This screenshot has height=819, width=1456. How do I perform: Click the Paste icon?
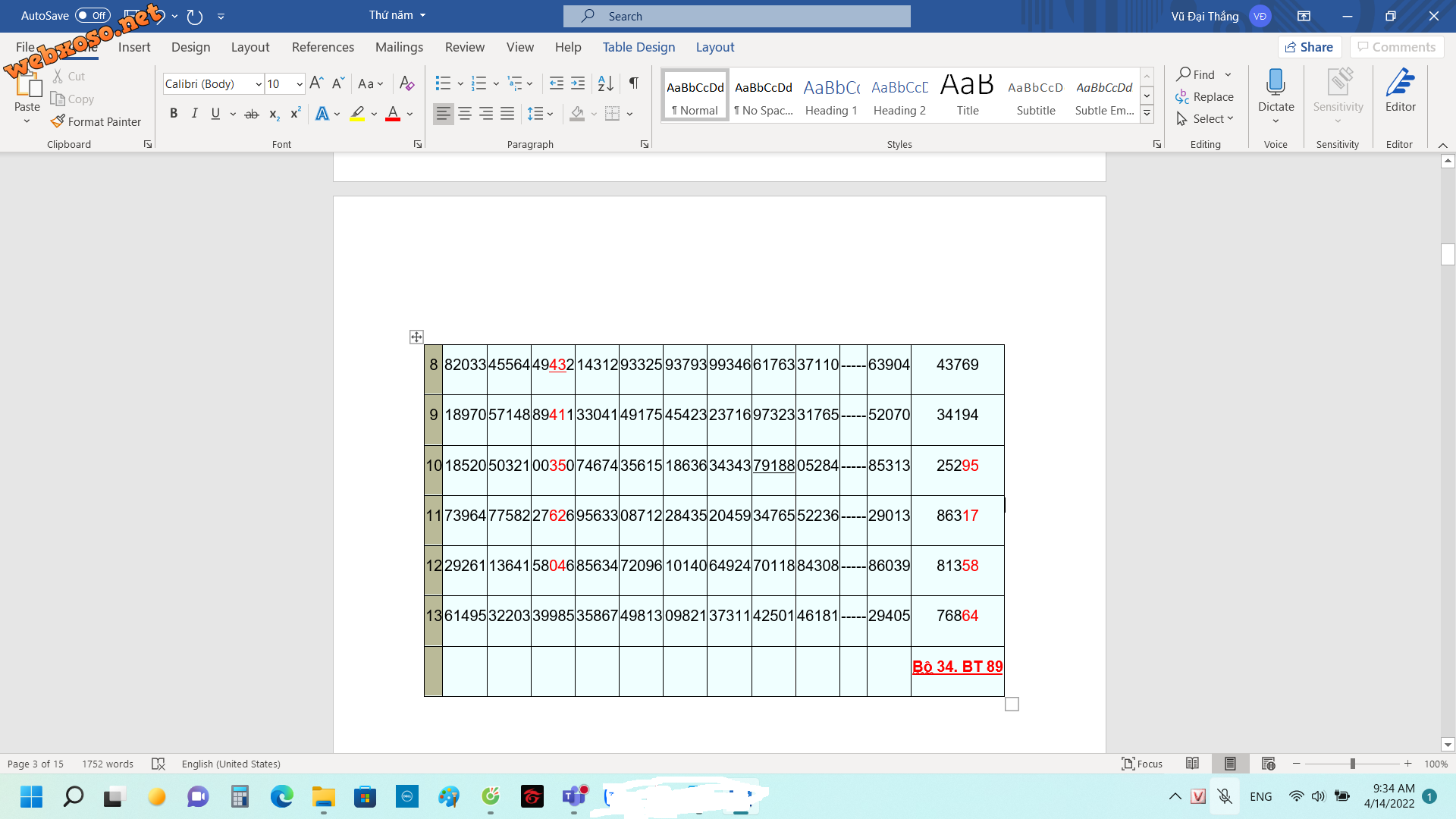click(x=27, y=83)
